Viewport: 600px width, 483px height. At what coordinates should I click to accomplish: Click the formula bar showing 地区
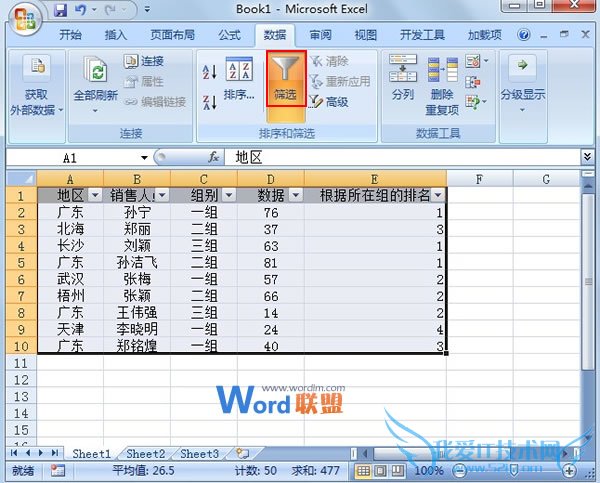tap(402, 157)
